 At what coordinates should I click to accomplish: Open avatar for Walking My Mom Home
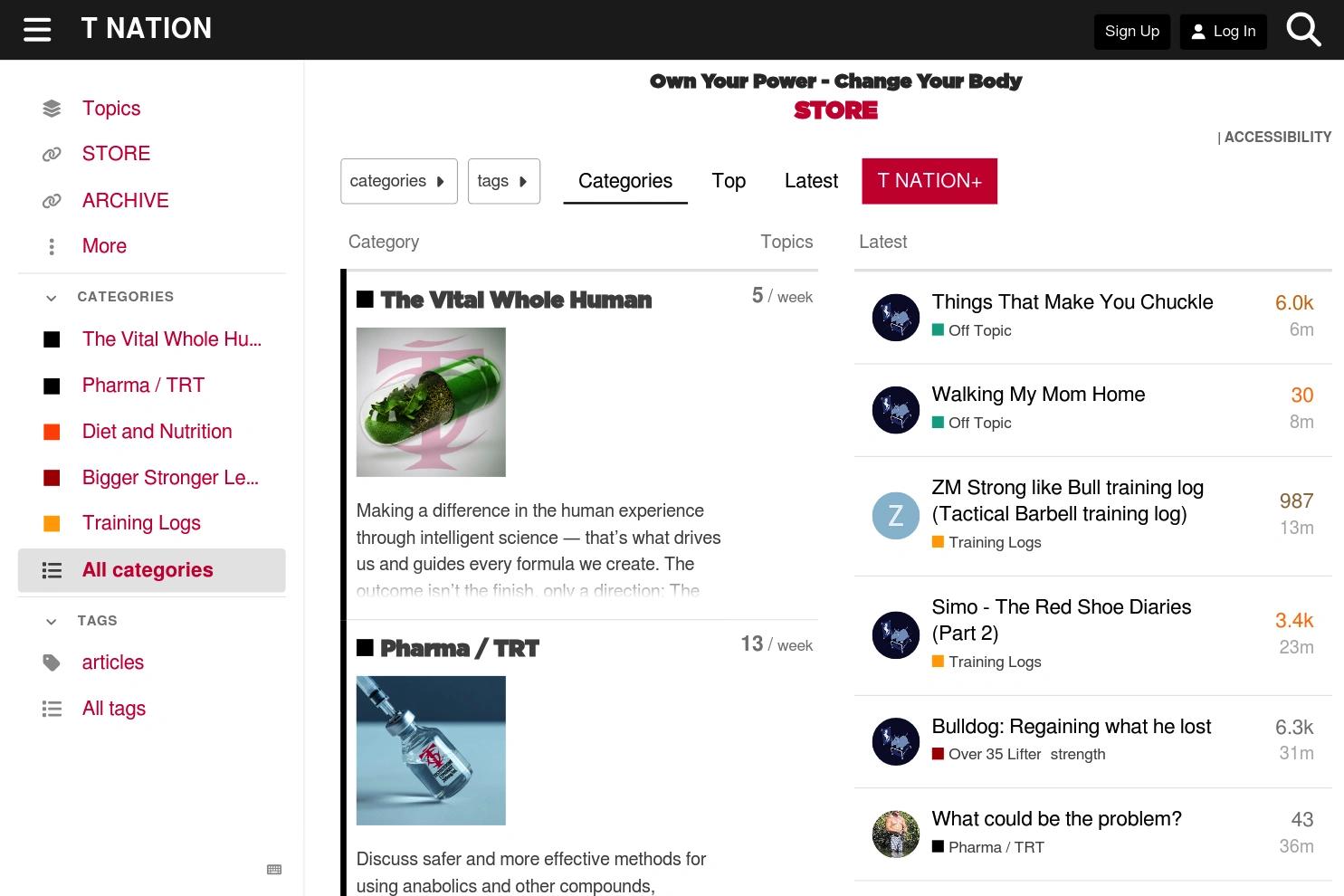(896, 409)
